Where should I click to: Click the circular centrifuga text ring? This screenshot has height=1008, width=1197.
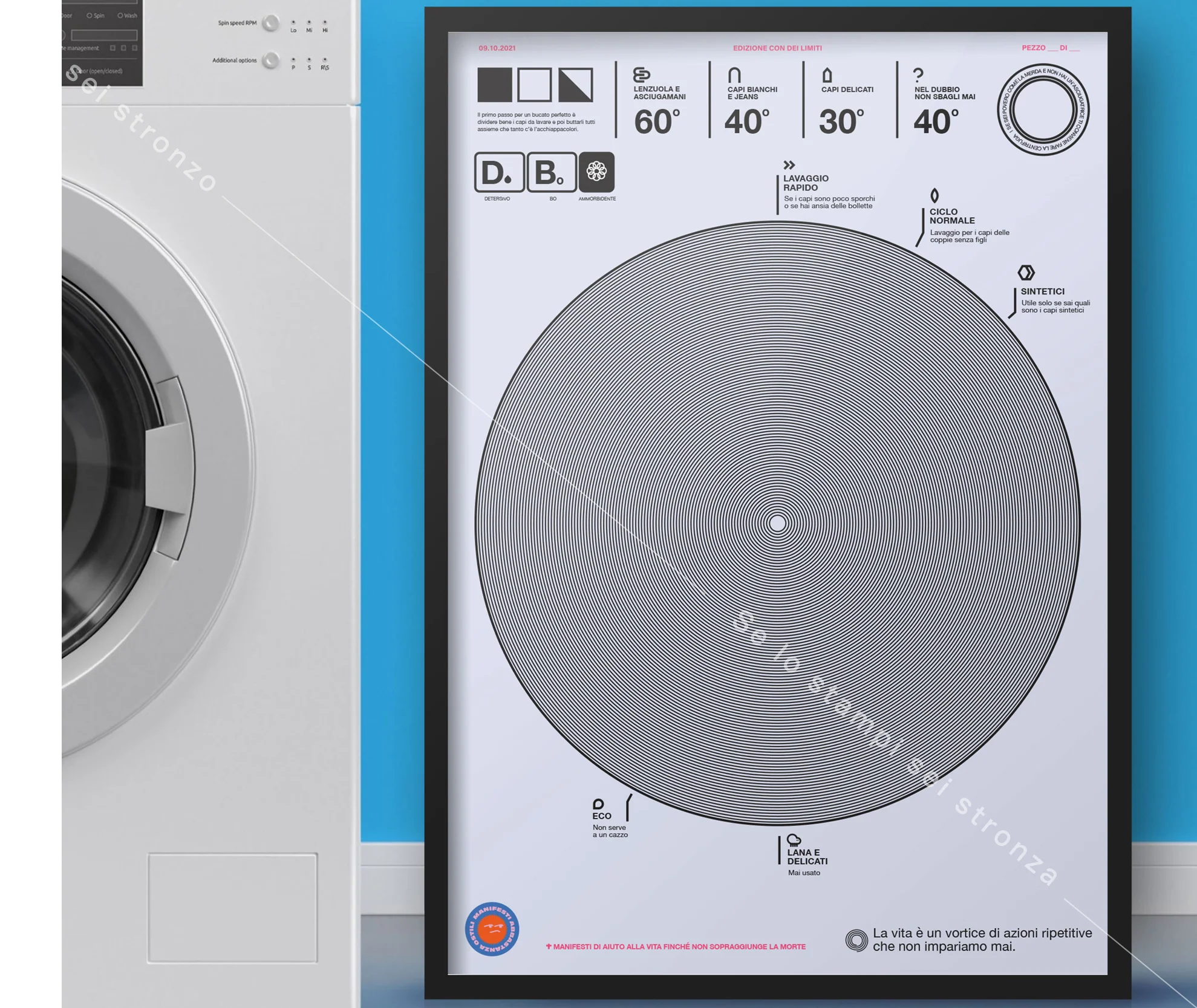pyautogui.click(x=1043, y=110)
